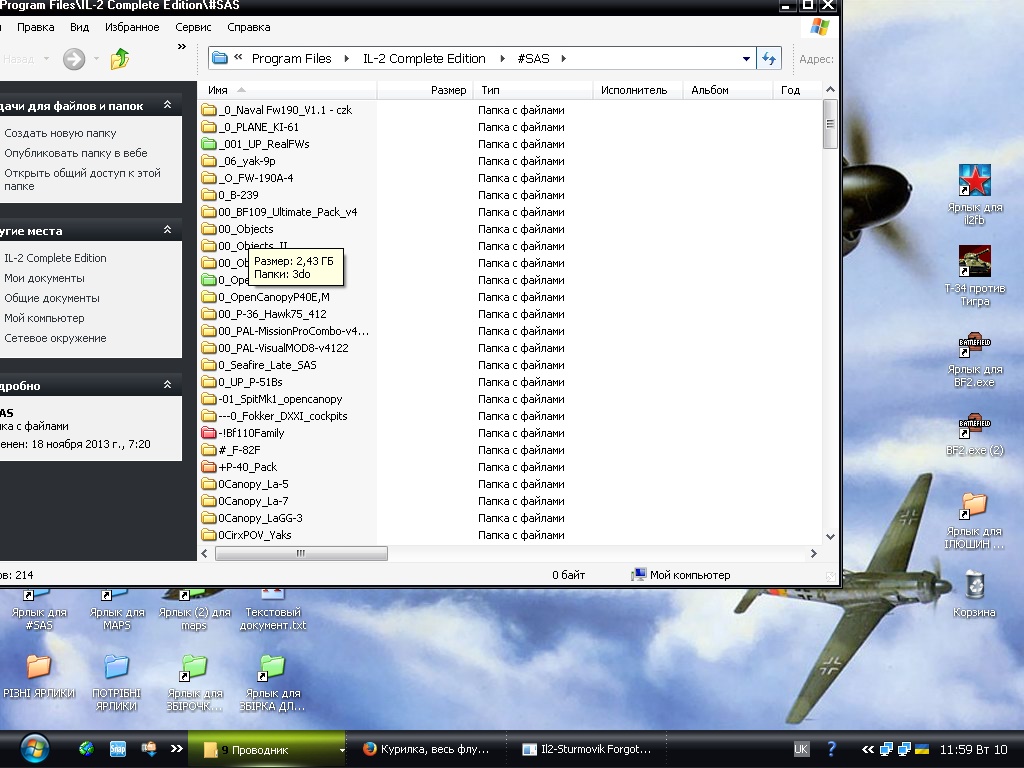
Task: Select the 0_OpenCanopyP40E,M folder
Action: click(266, 296)
